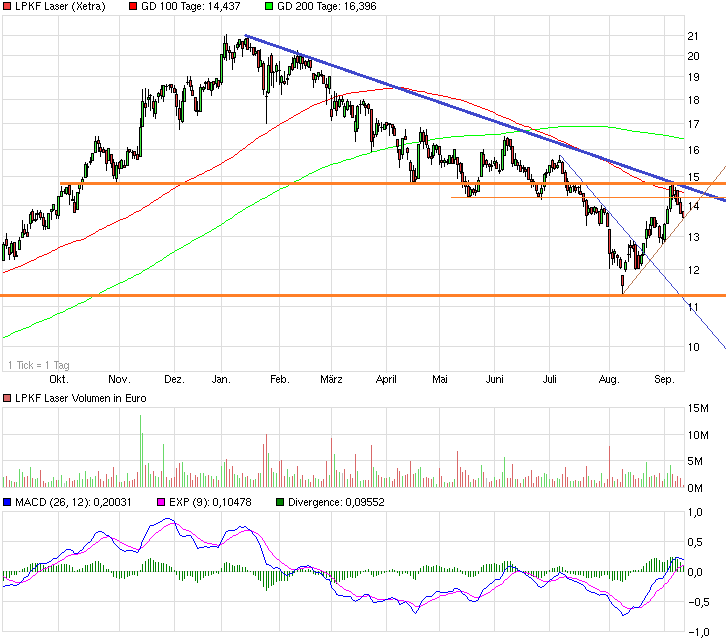Screen dimensions: 726x640
Task: Click the 'Nov.' month label on time axis
Action: pyautogui.click(x=119, y=379)
